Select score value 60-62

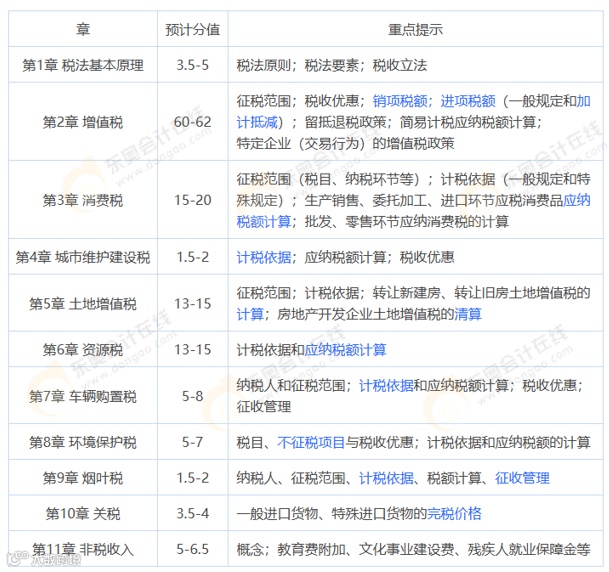coord(193,122)
